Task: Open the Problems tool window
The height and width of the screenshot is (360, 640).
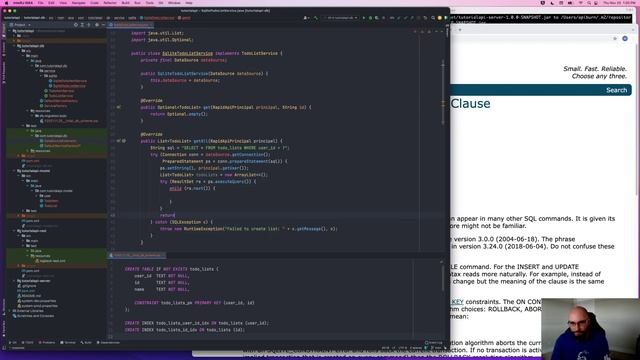Action: [x=47, y=342]
